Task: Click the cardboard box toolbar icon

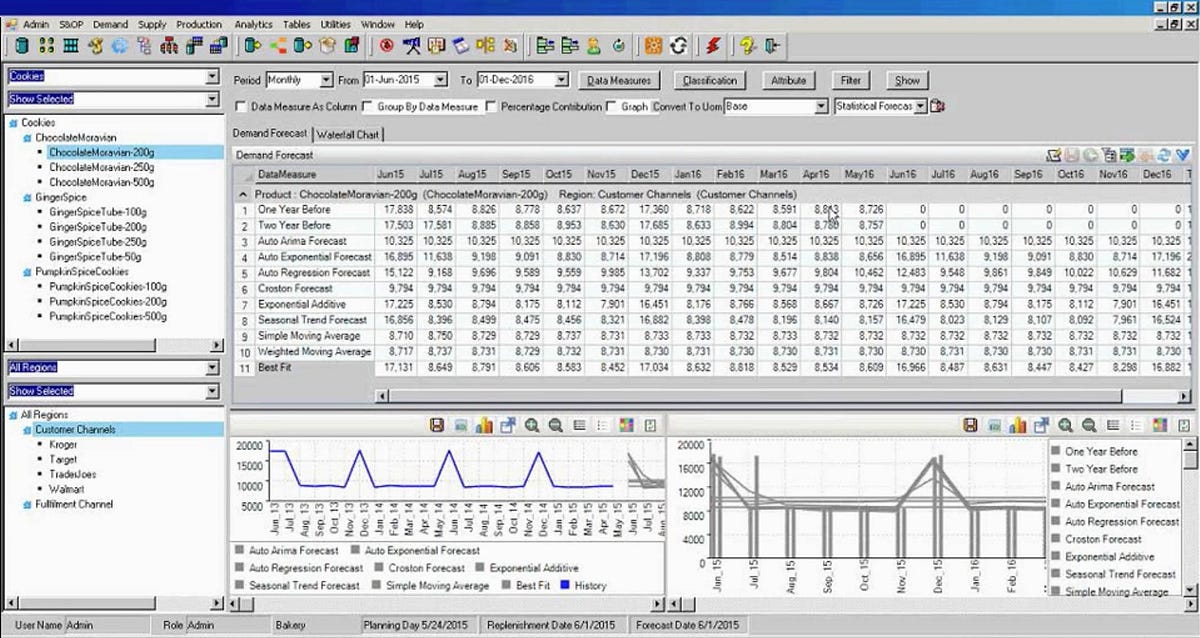Action: [327, 46]
